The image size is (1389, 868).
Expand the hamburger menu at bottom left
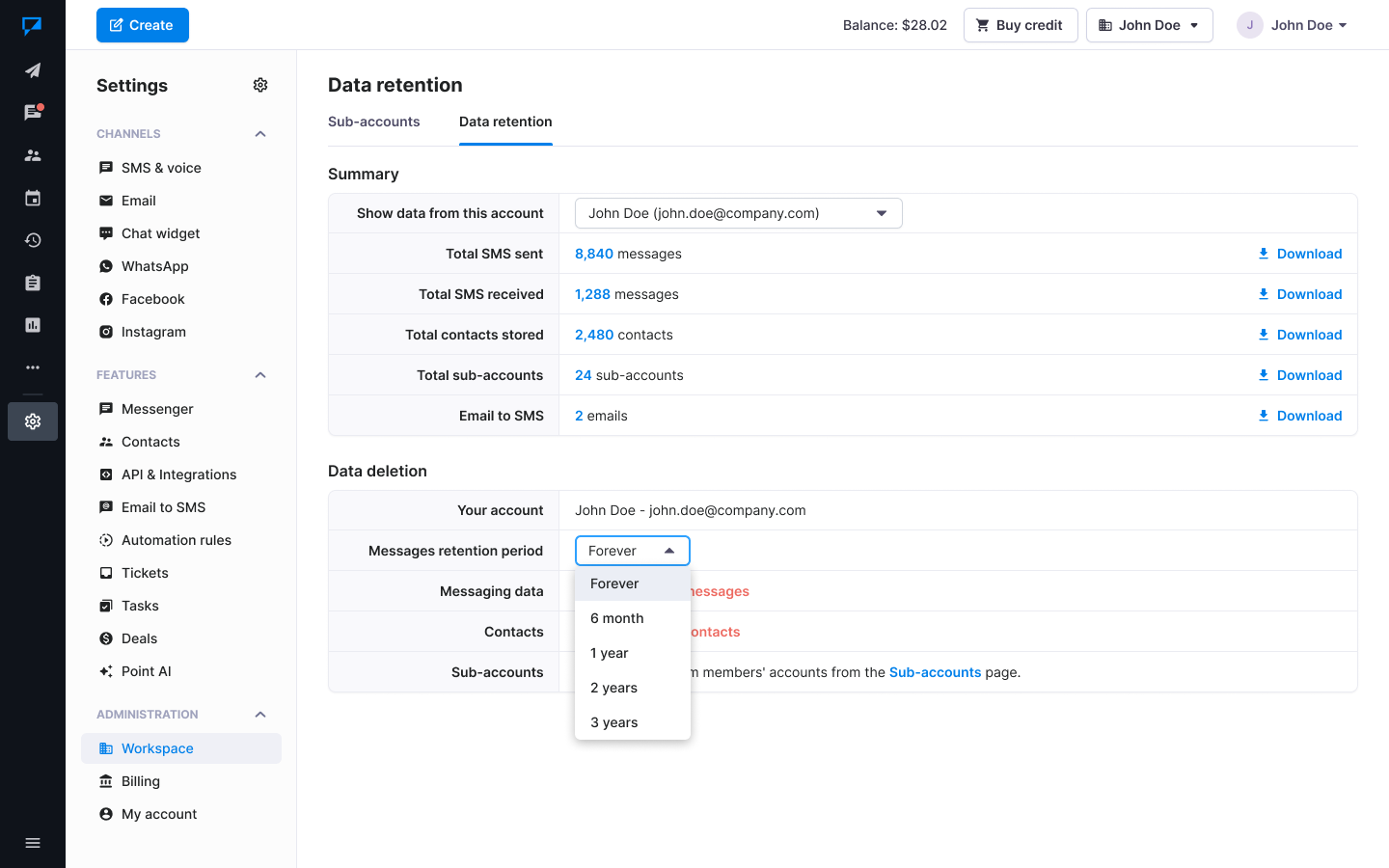tap(33, 843)
